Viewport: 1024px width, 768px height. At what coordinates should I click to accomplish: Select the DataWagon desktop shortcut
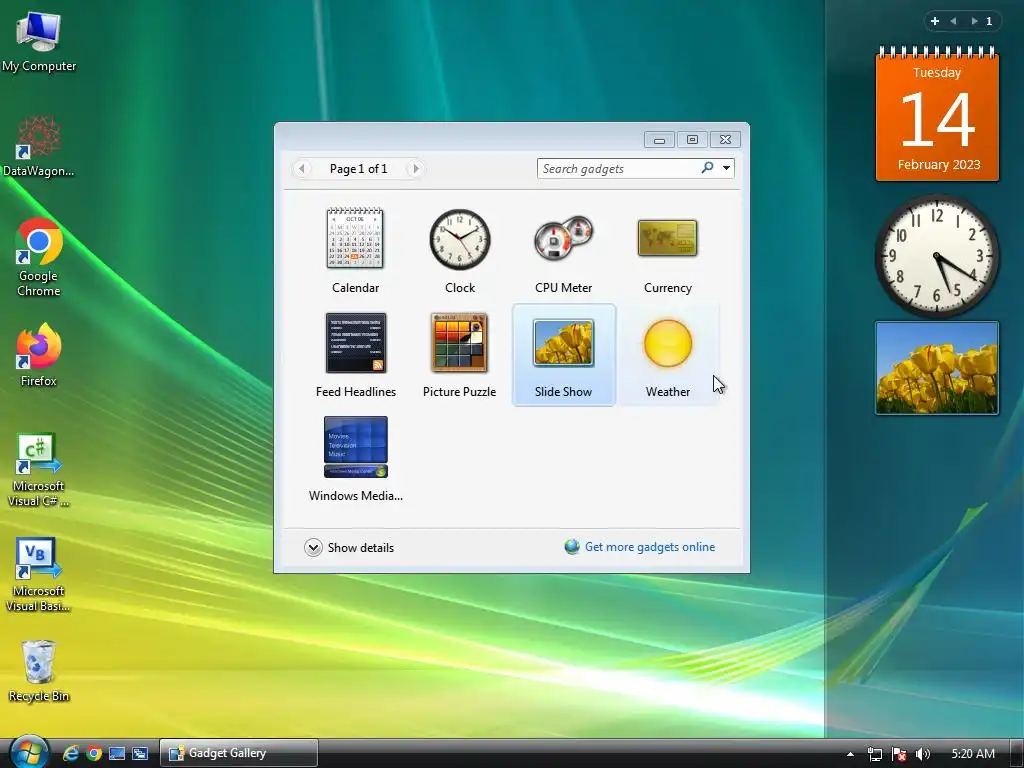(39, 146)
